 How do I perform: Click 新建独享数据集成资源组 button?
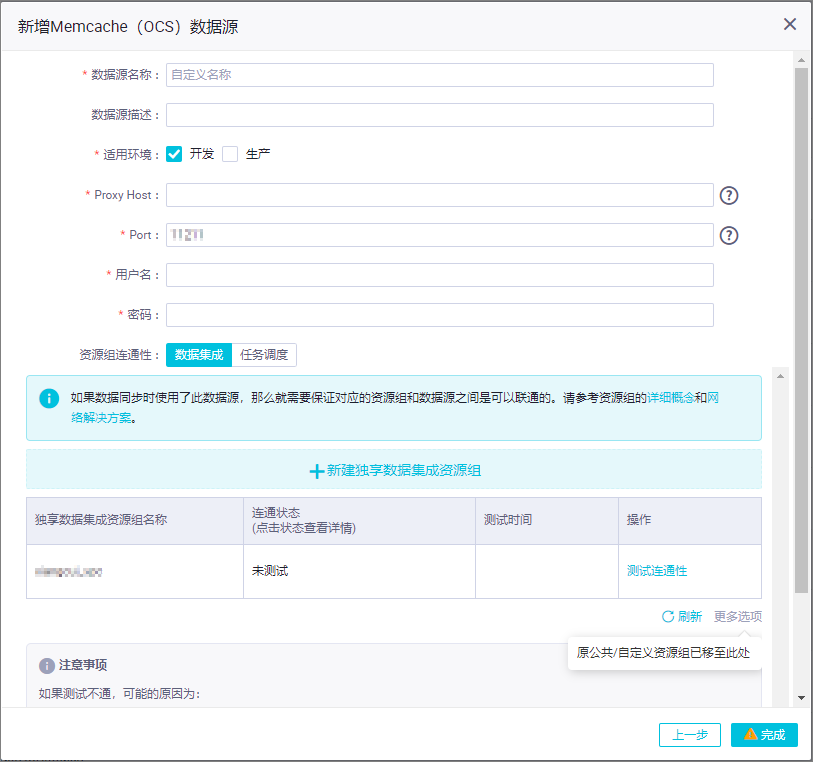(x=394, y=470)
